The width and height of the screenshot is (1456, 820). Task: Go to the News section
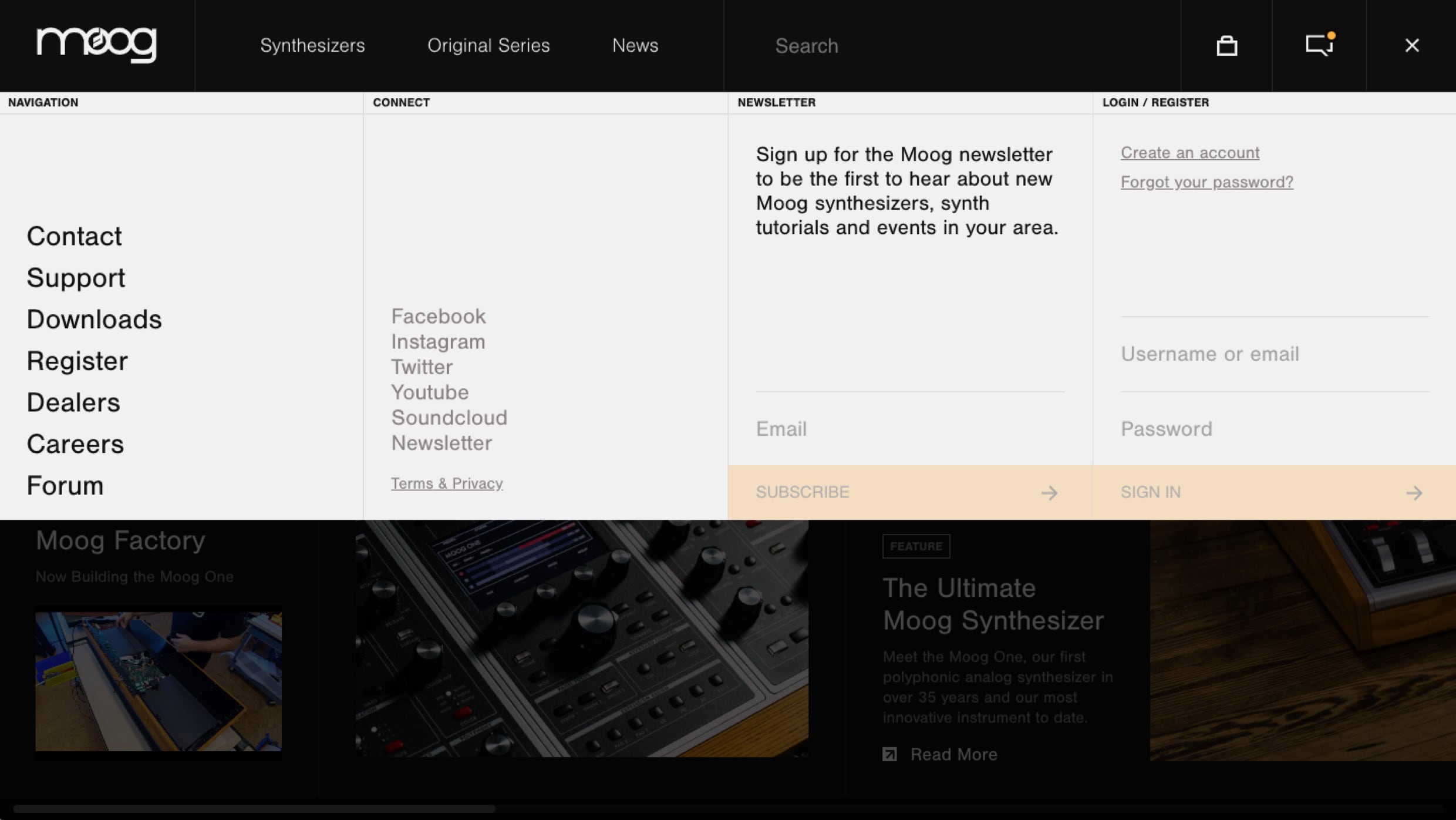[635, 45]
